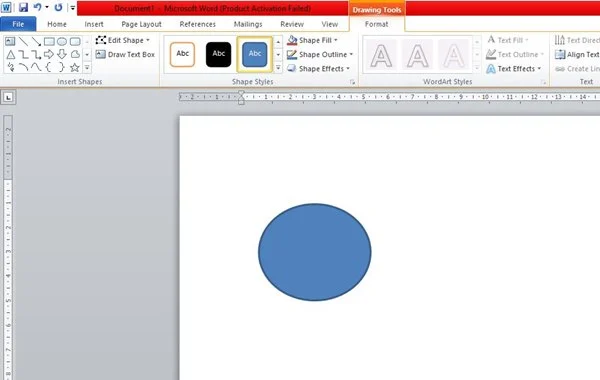Select the text box shape in shapes gallery
This screenshot has height=380, width=600.
[10, 41]
